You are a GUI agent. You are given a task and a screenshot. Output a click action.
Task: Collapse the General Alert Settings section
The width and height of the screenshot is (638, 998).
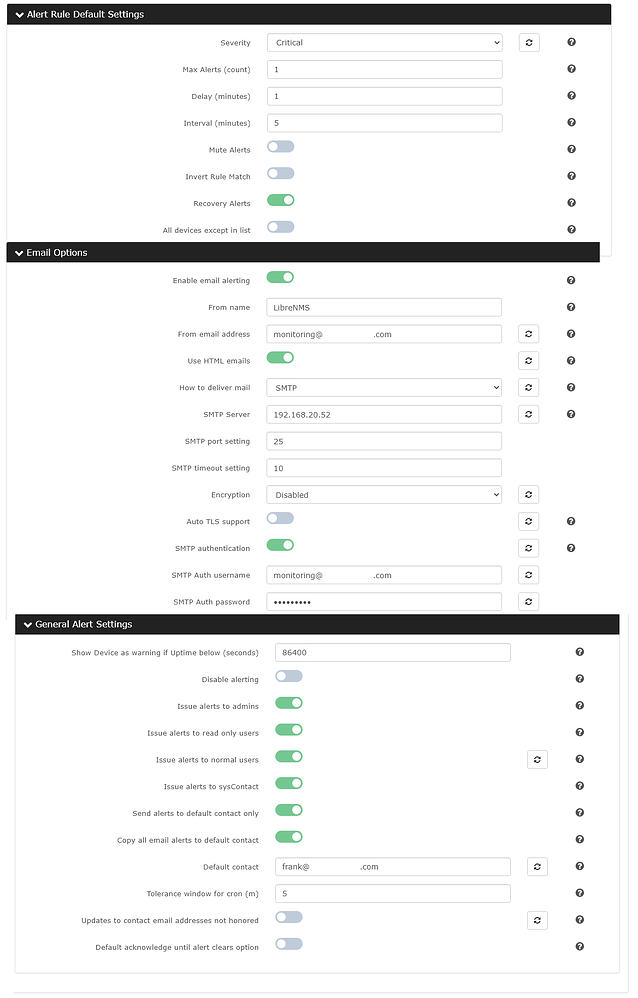point(28,623)
